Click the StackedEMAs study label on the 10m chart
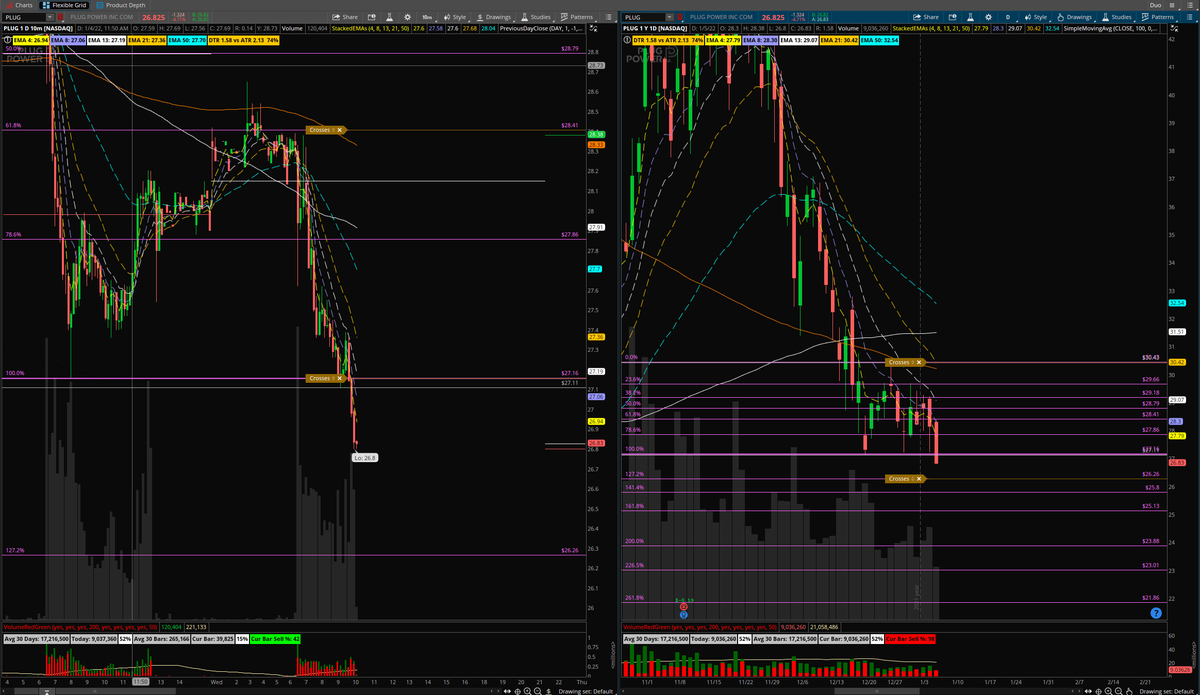The width and height of the screenshot is (1200, 695). point(370,29)
